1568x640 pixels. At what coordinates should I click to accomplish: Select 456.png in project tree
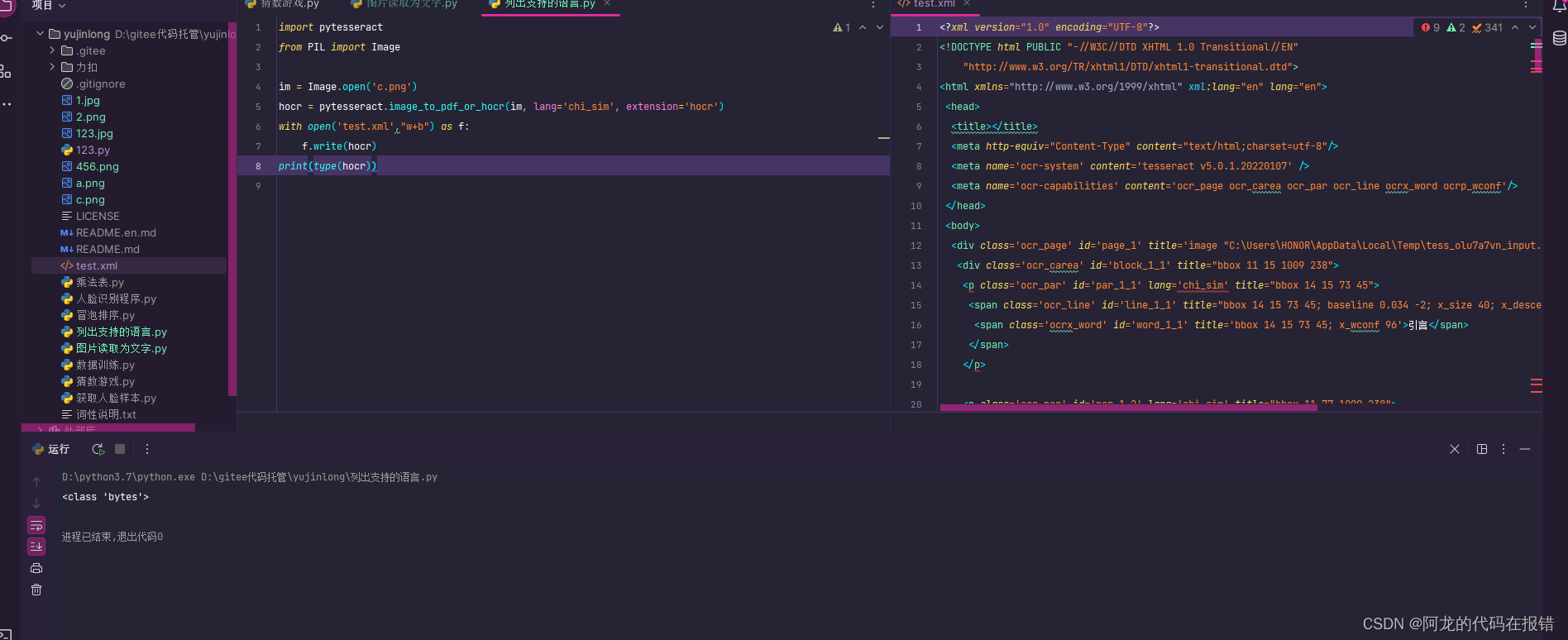coord(90,166)
